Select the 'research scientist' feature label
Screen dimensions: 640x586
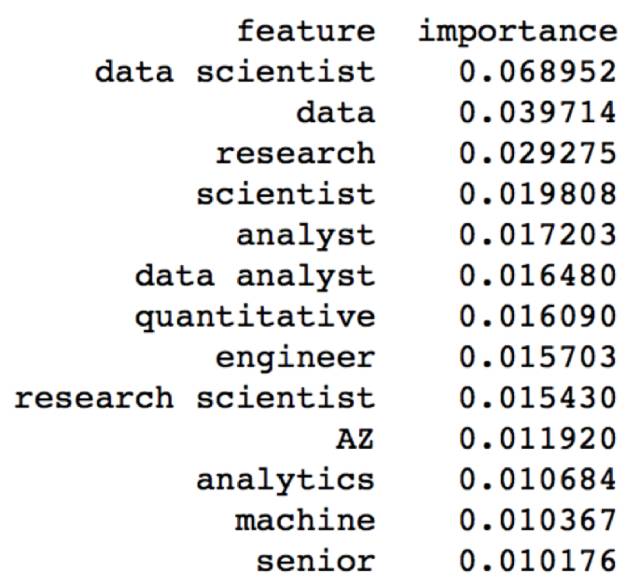point(195,399)
